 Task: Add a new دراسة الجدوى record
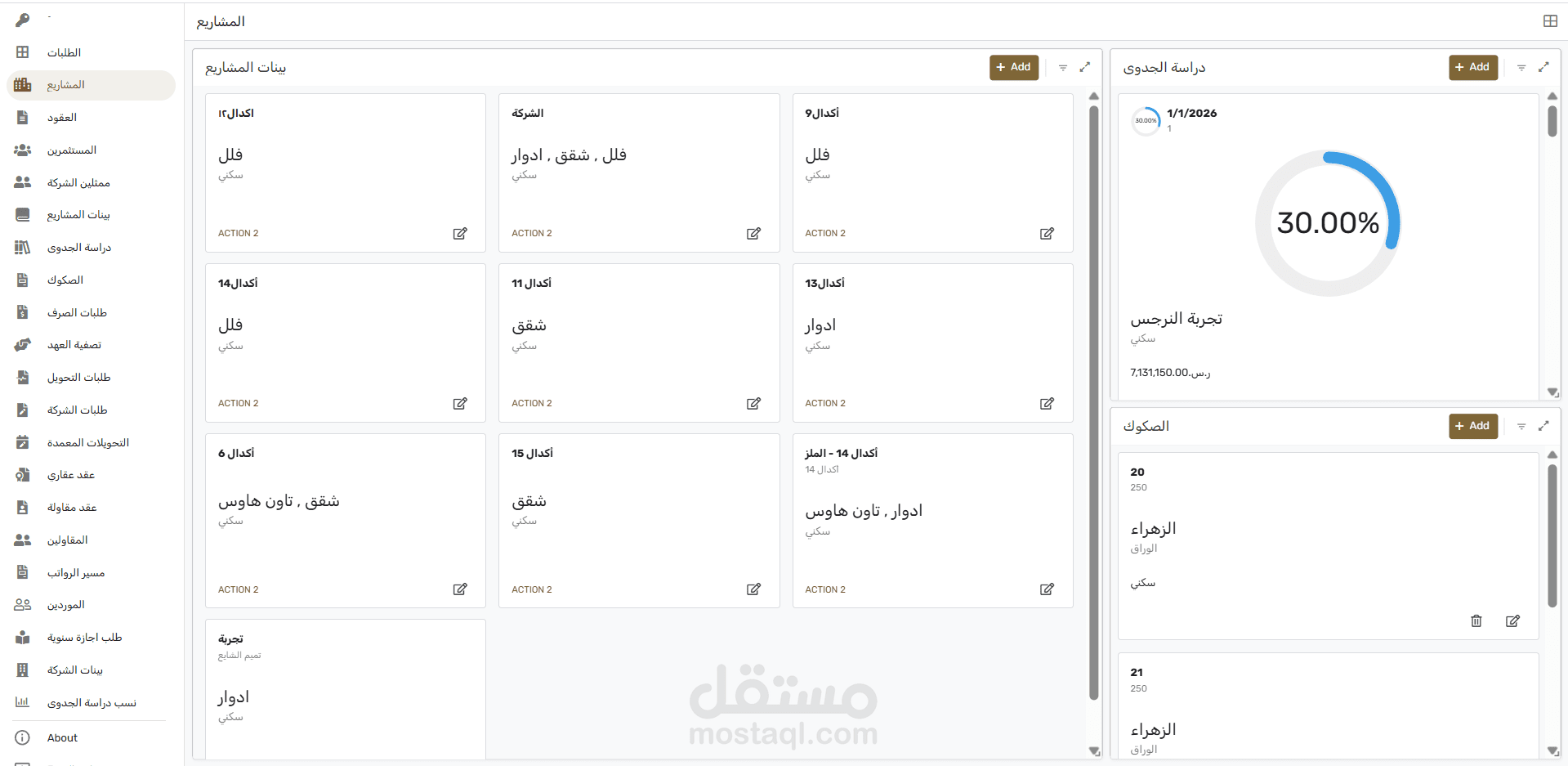tap(1473, 67)
